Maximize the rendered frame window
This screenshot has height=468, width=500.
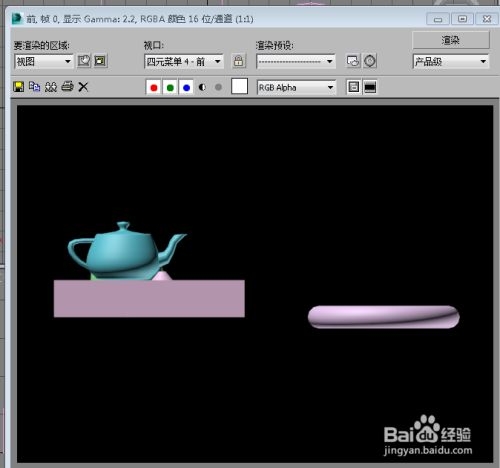click(462, 19)
